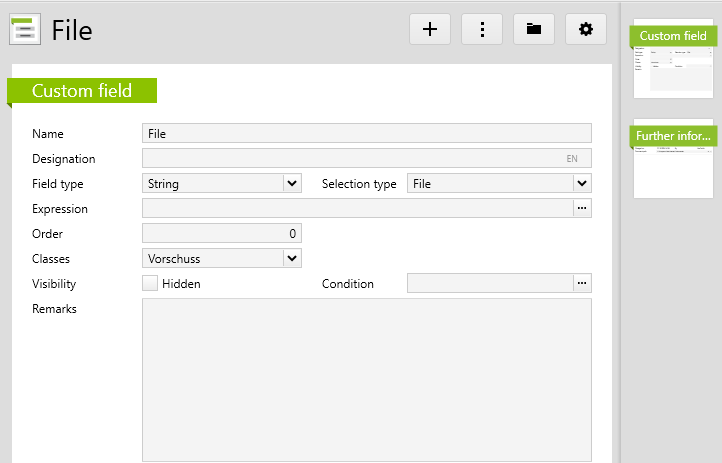Click the custom field form icon beside title
This screenshot has height=463, width=722.
tap(25, 29)
